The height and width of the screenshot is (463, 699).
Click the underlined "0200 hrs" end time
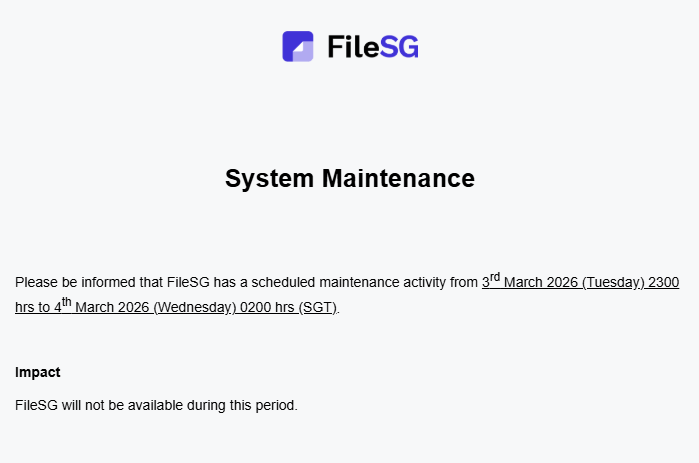(x=266, y=308)
